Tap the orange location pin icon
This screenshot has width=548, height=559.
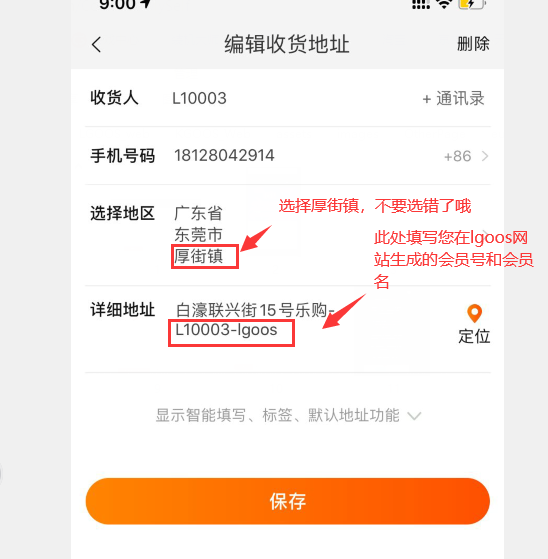tap(474, 314)
